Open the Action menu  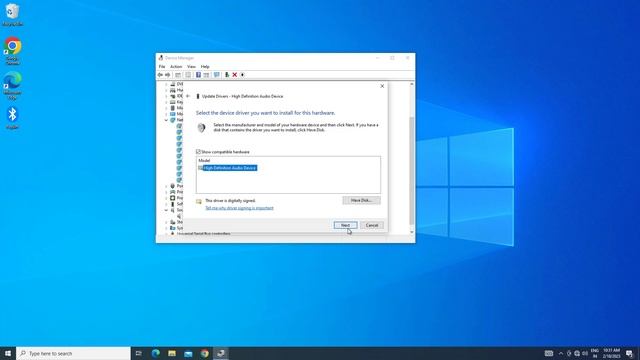(x=176, y=67)
